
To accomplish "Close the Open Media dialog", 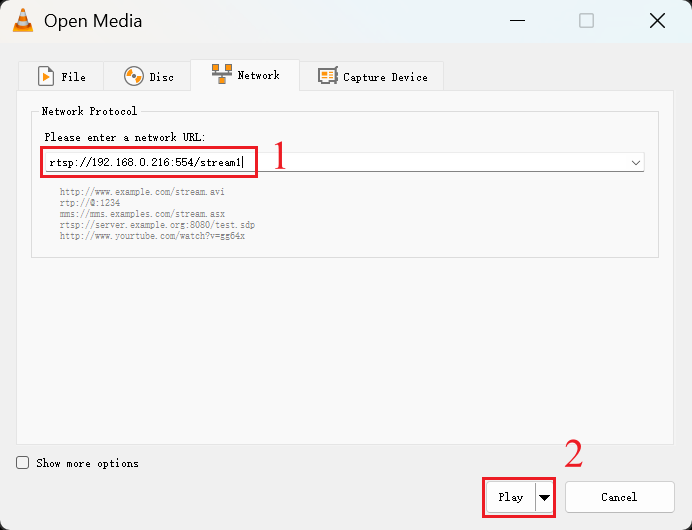I will [656, 20].
